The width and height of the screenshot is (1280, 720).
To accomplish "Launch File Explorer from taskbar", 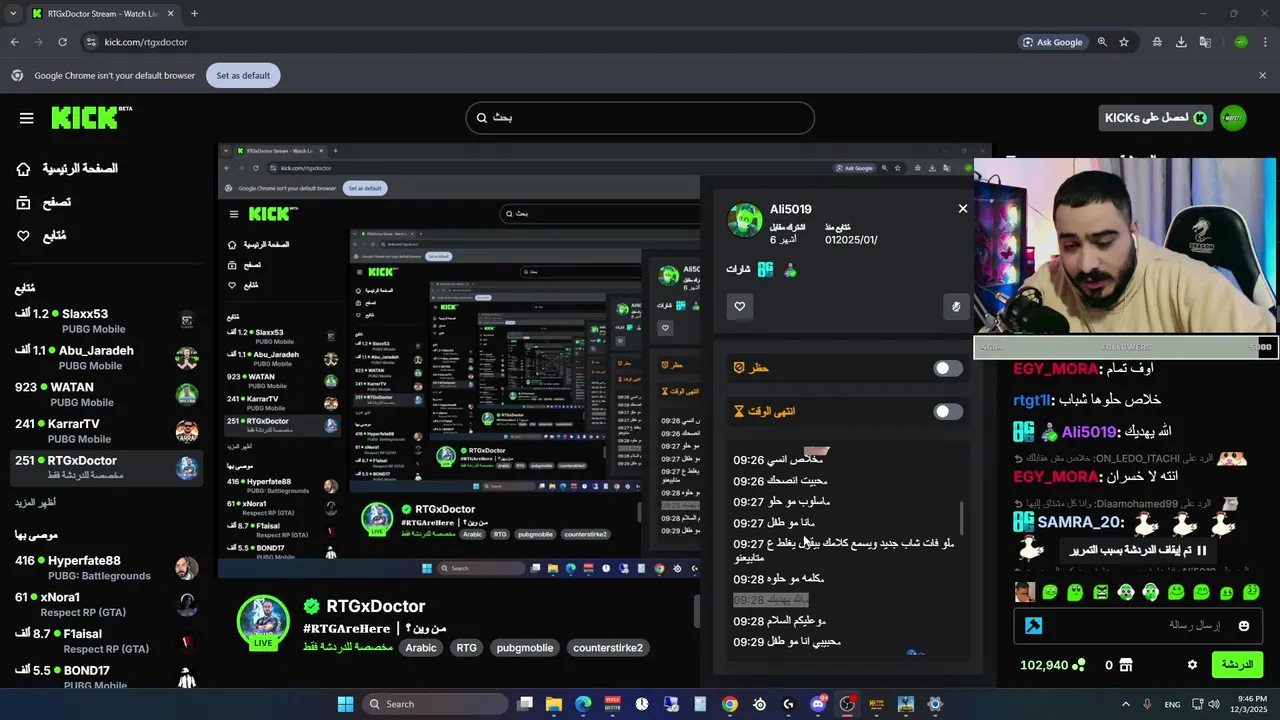I will pos(554,704).
